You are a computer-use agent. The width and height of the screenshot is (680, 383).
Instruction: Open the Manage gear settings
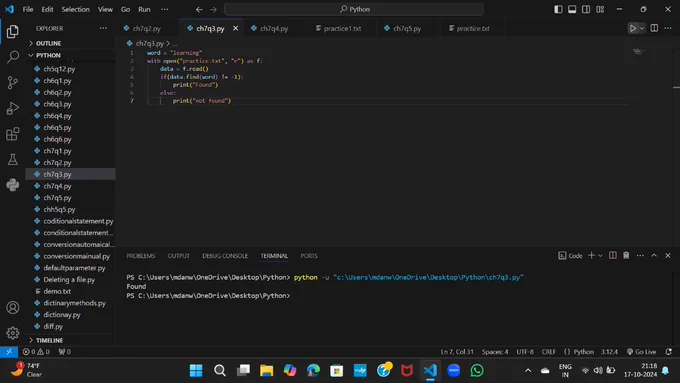[13, 333]
